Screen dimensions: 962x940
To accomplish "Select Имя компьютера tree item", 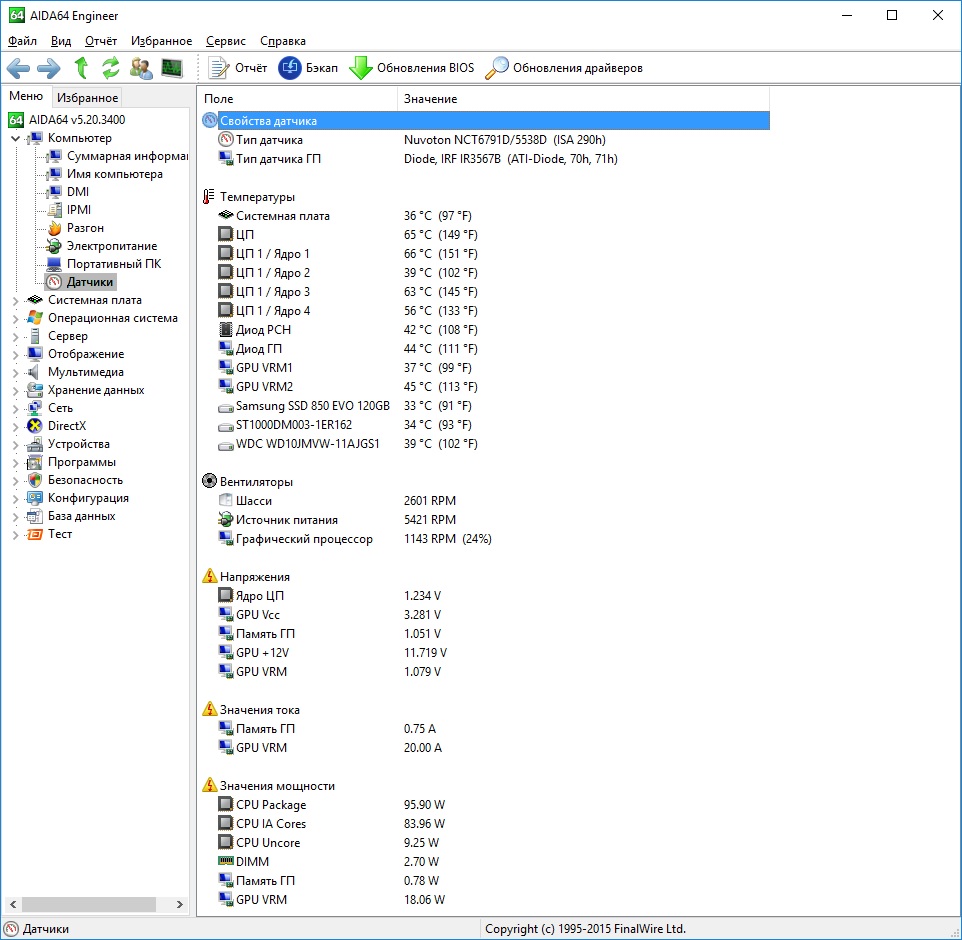I will pos(115,174).
